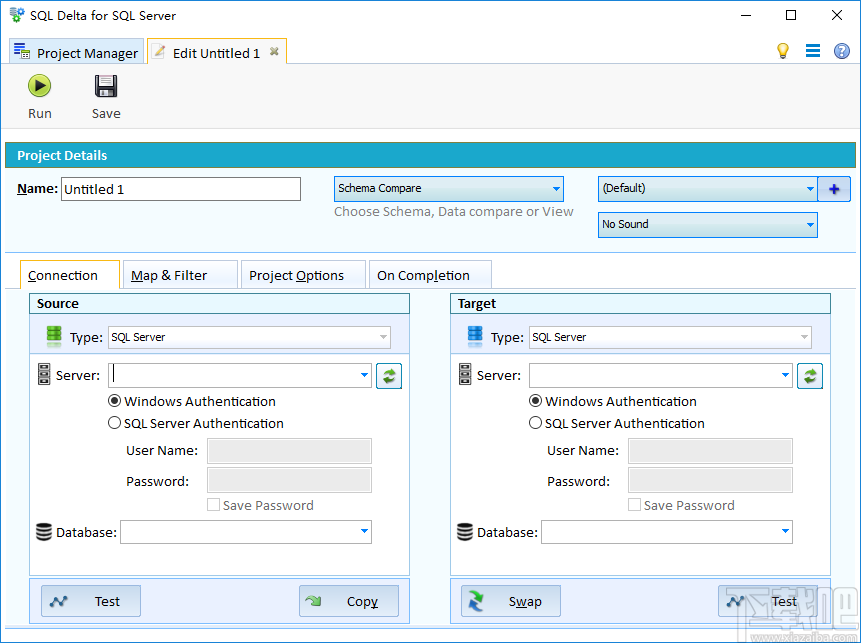Click the blue plus icon beside Default
The width and height of the screenshot is (861, 643).
[834, 188]
